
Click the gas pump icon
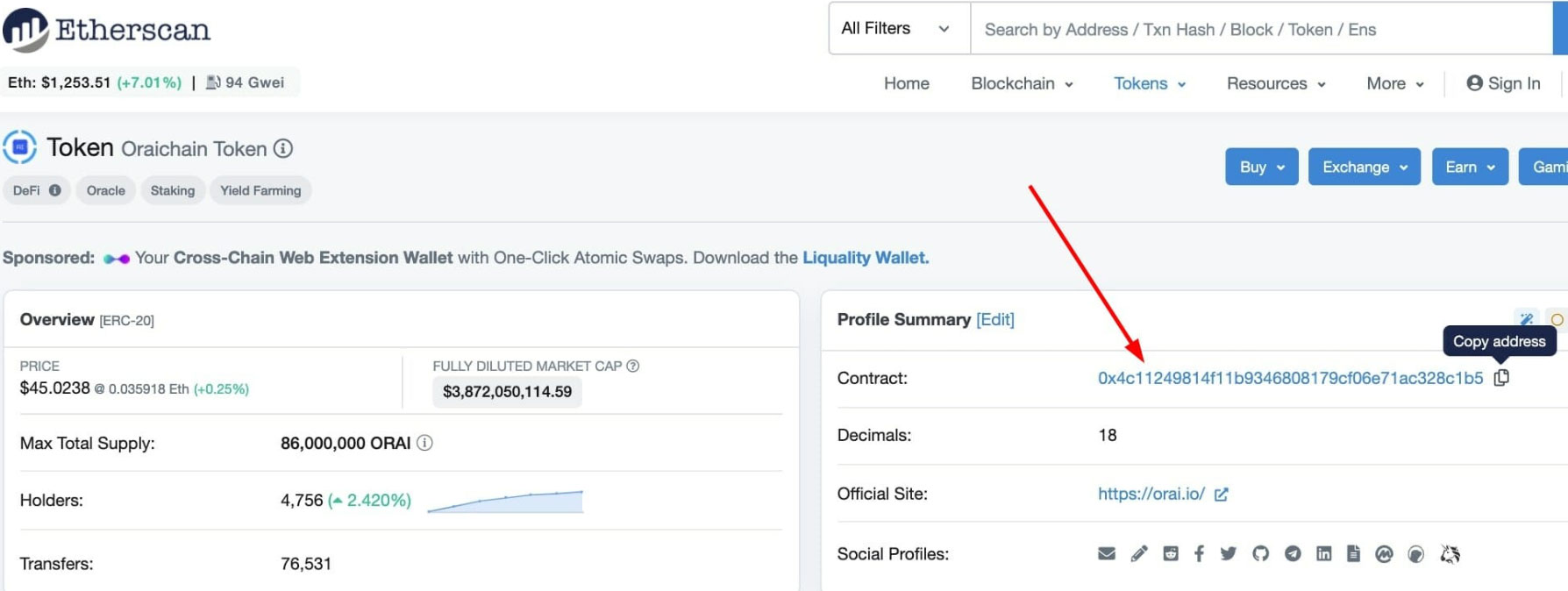213,82
